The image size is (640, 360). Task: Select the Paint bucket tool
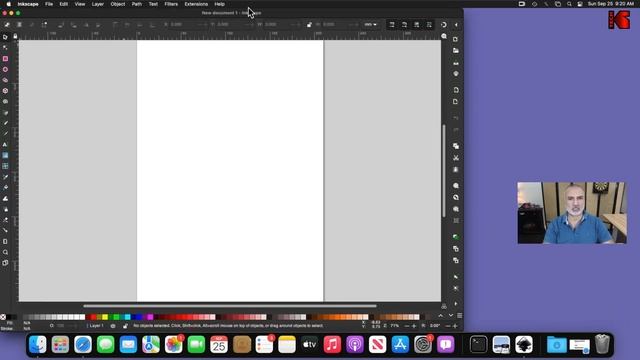[5, 187]
